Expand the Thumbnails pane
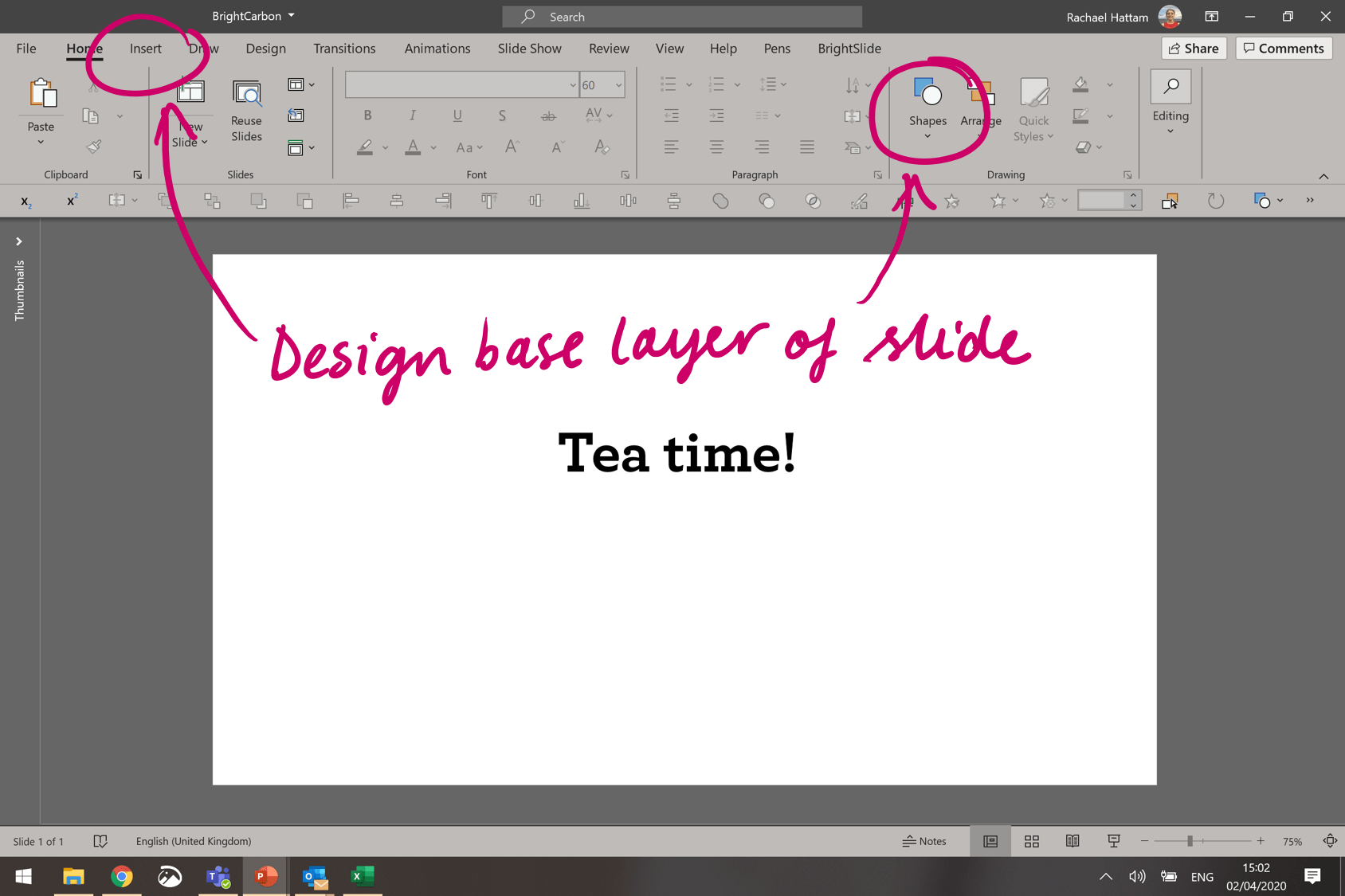This screenshot has width=1345, height=896. tap(19, 241)
